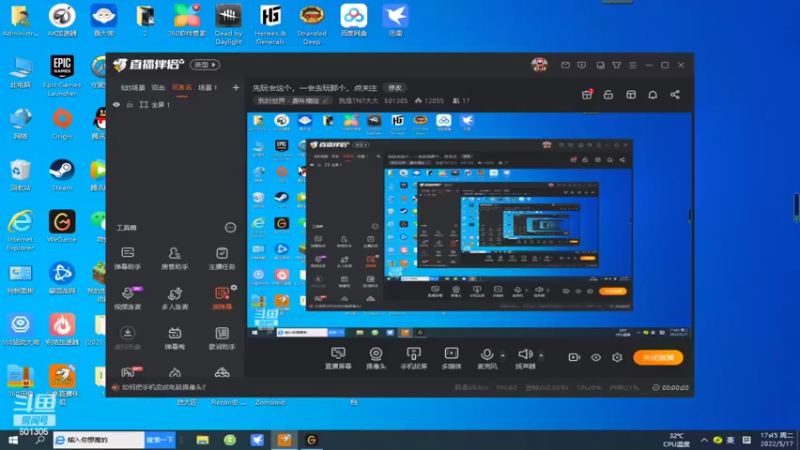This screenshot has height=450, width=800.
Task: Add 手机投屏 phone screen mirroring source
Action: (x=413, y=358)
